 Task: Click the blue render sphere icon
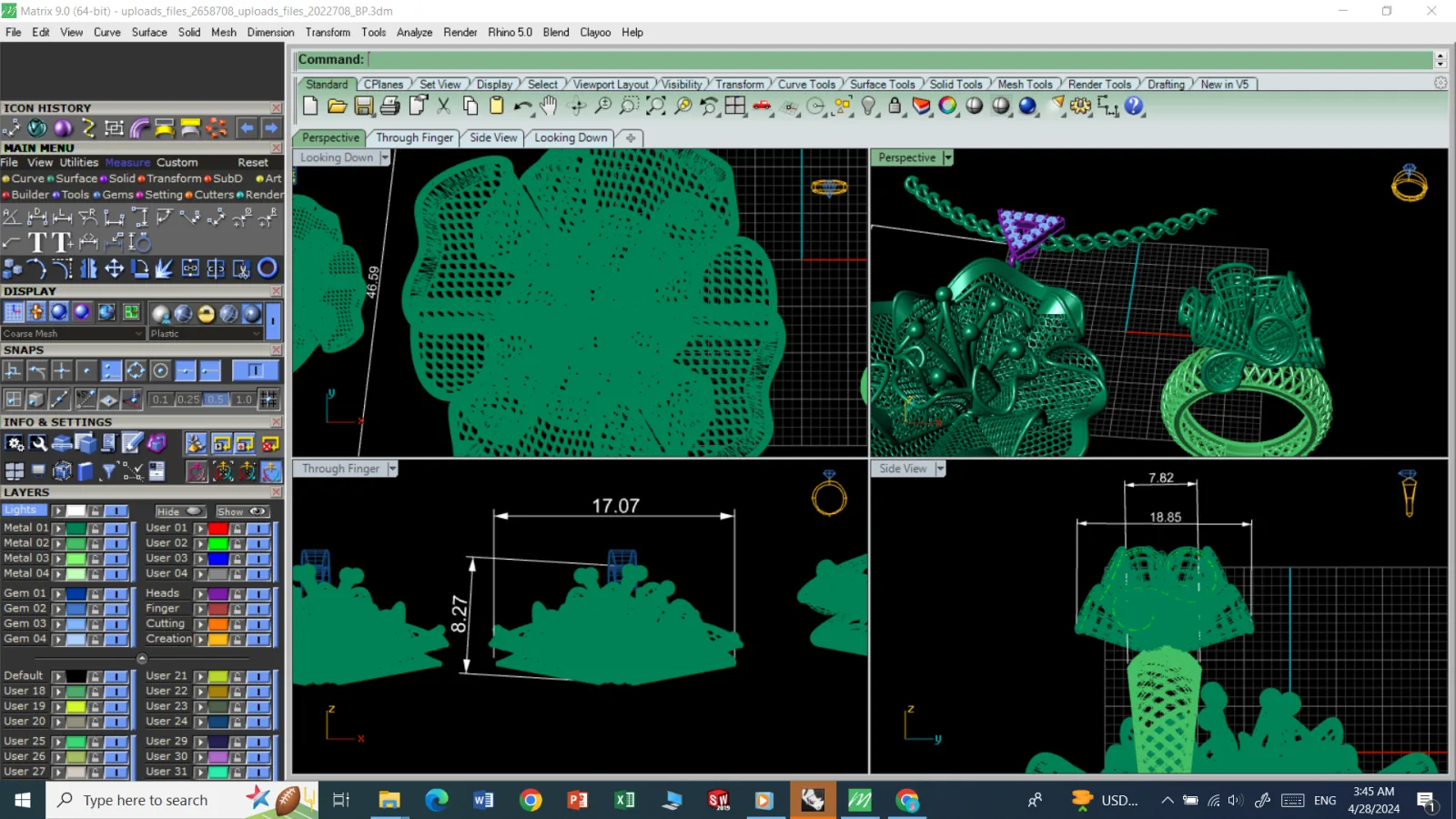(x=1027, y=106)
